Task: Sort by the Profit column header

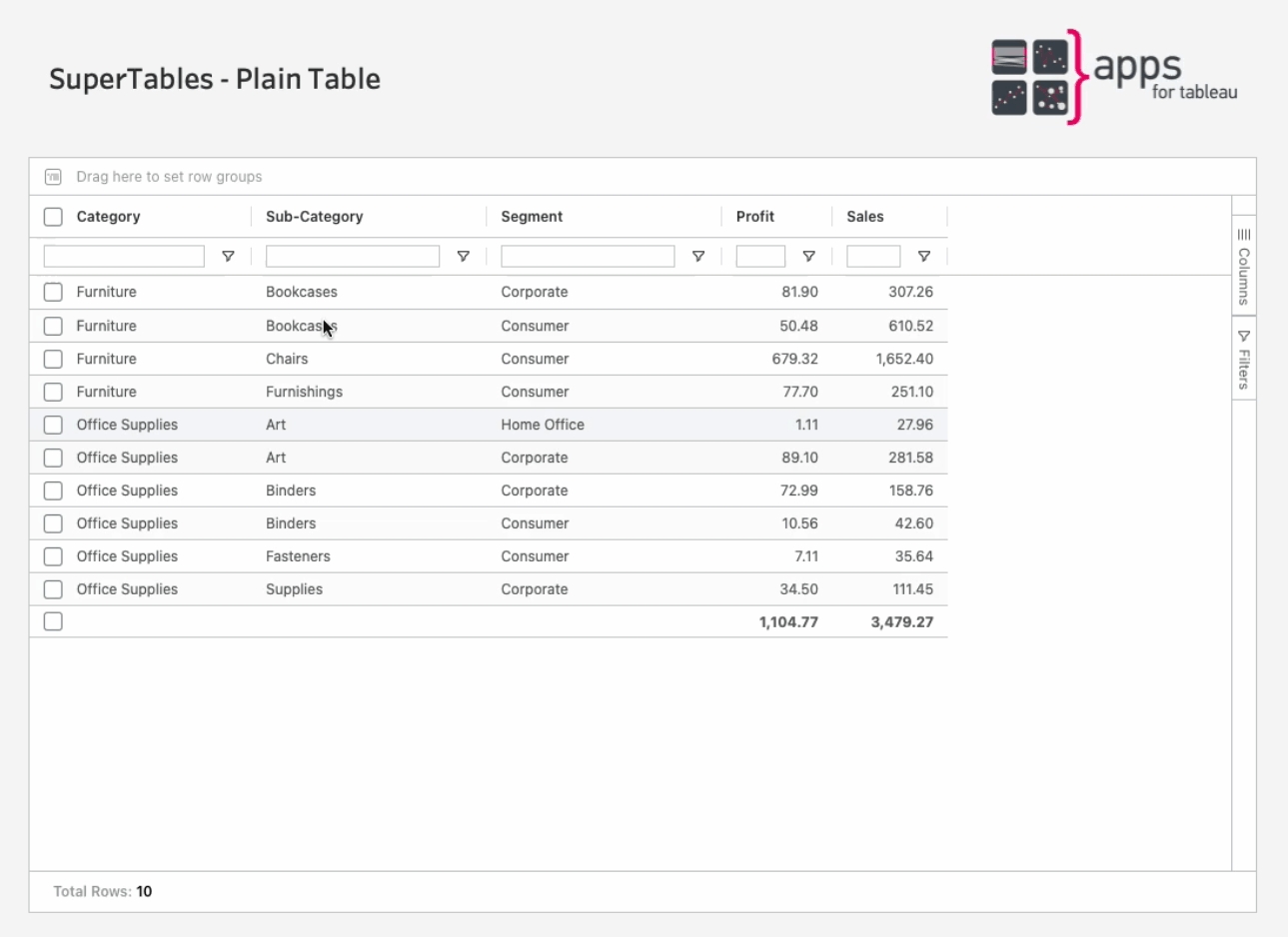Action: [x=755, y=217]
